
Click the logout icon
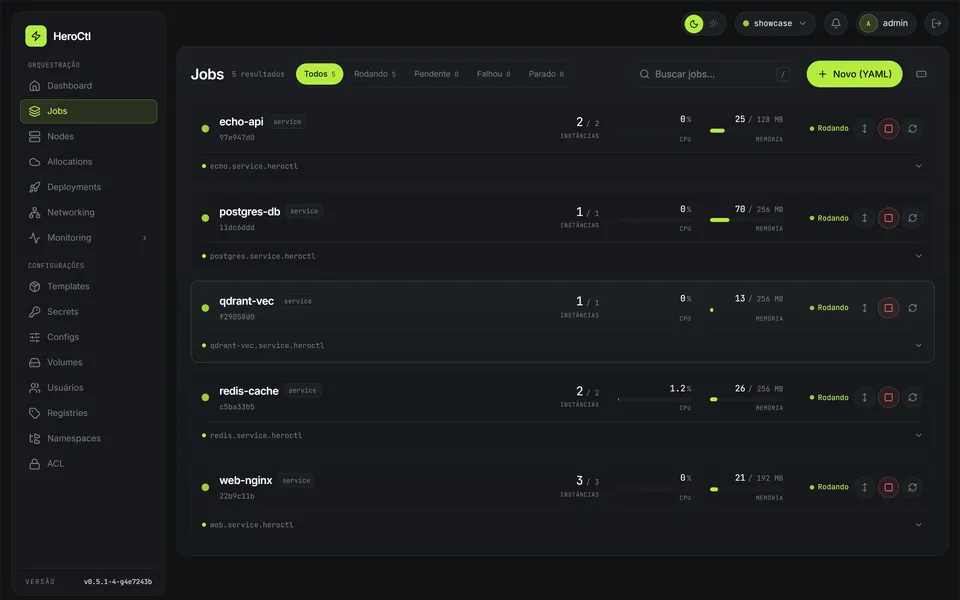[x=936, y=23]
